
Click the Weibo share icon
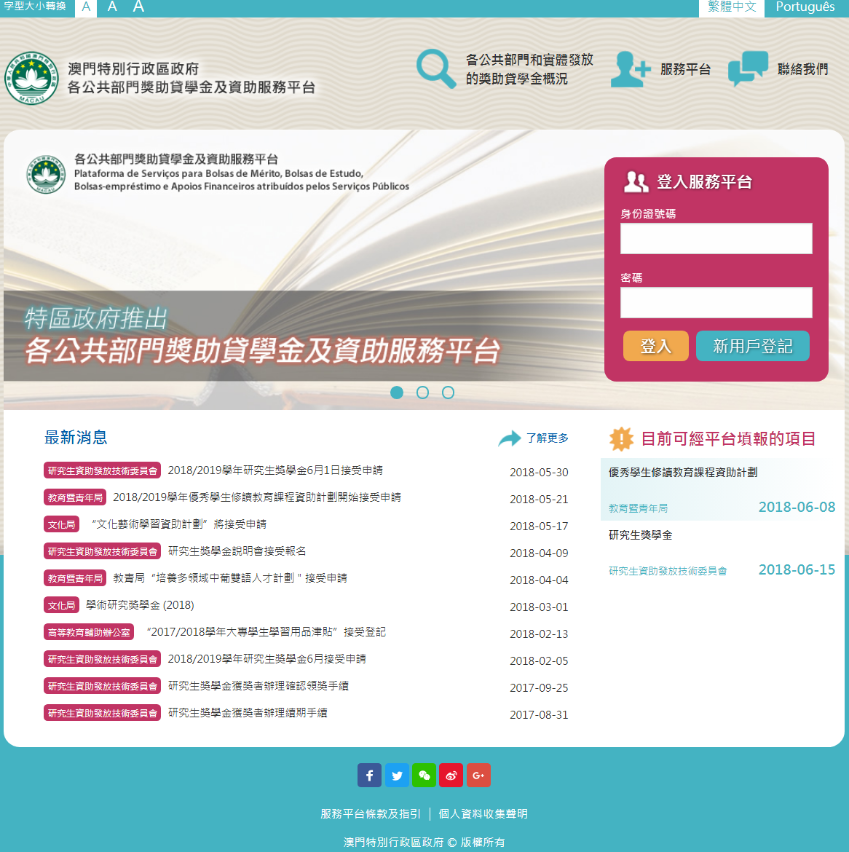451,775
